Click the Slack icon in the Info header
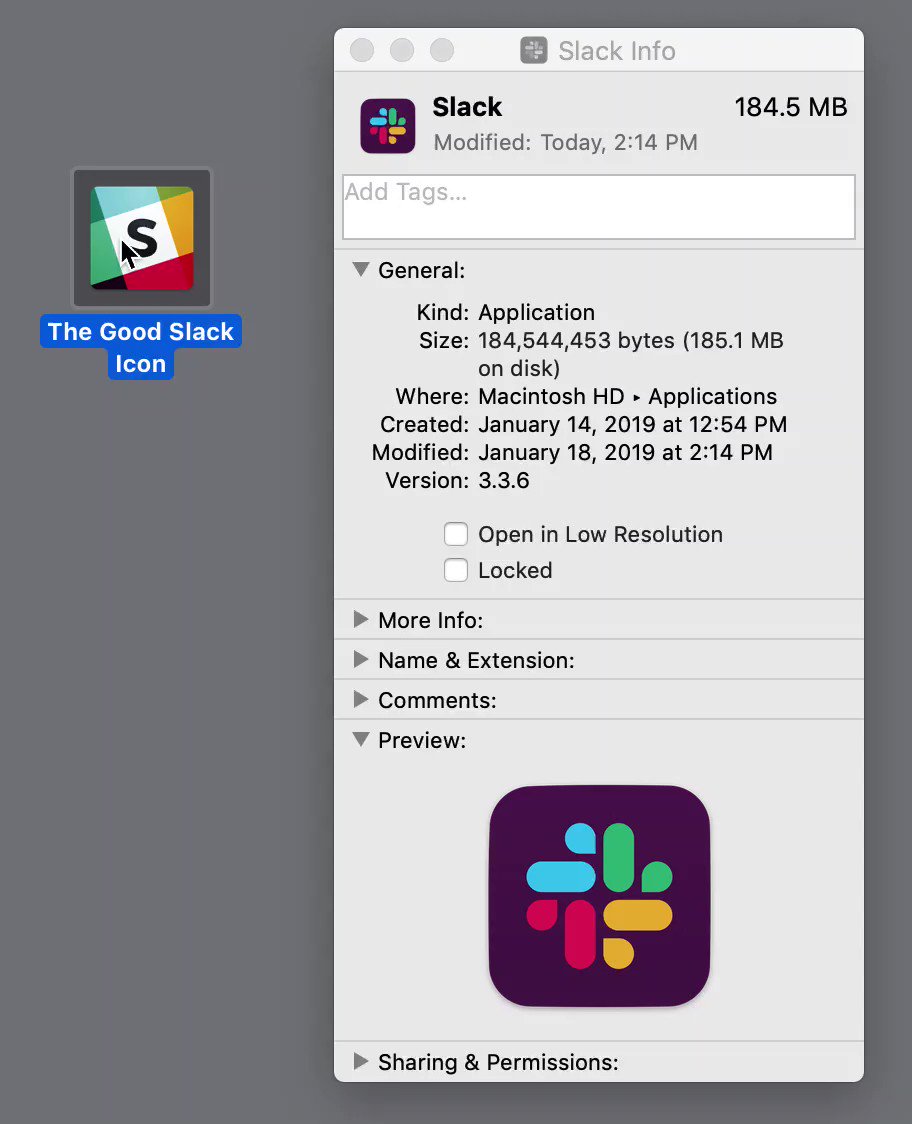This screenshot has width=912, height=1124. click(x=388, y=126)
